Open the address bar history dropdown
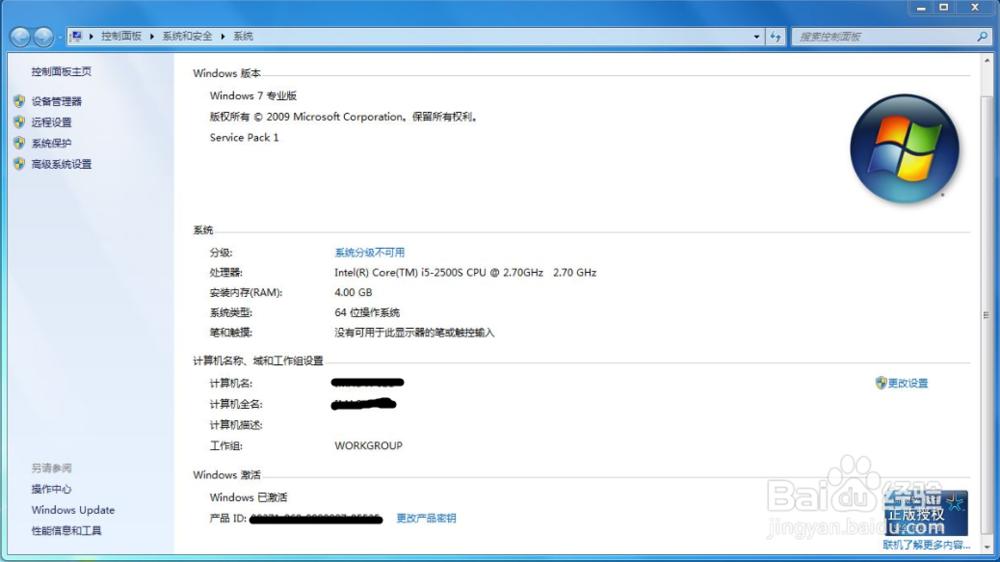The width and height of the screenshot is (1000, 562). (x=756, y=37)
